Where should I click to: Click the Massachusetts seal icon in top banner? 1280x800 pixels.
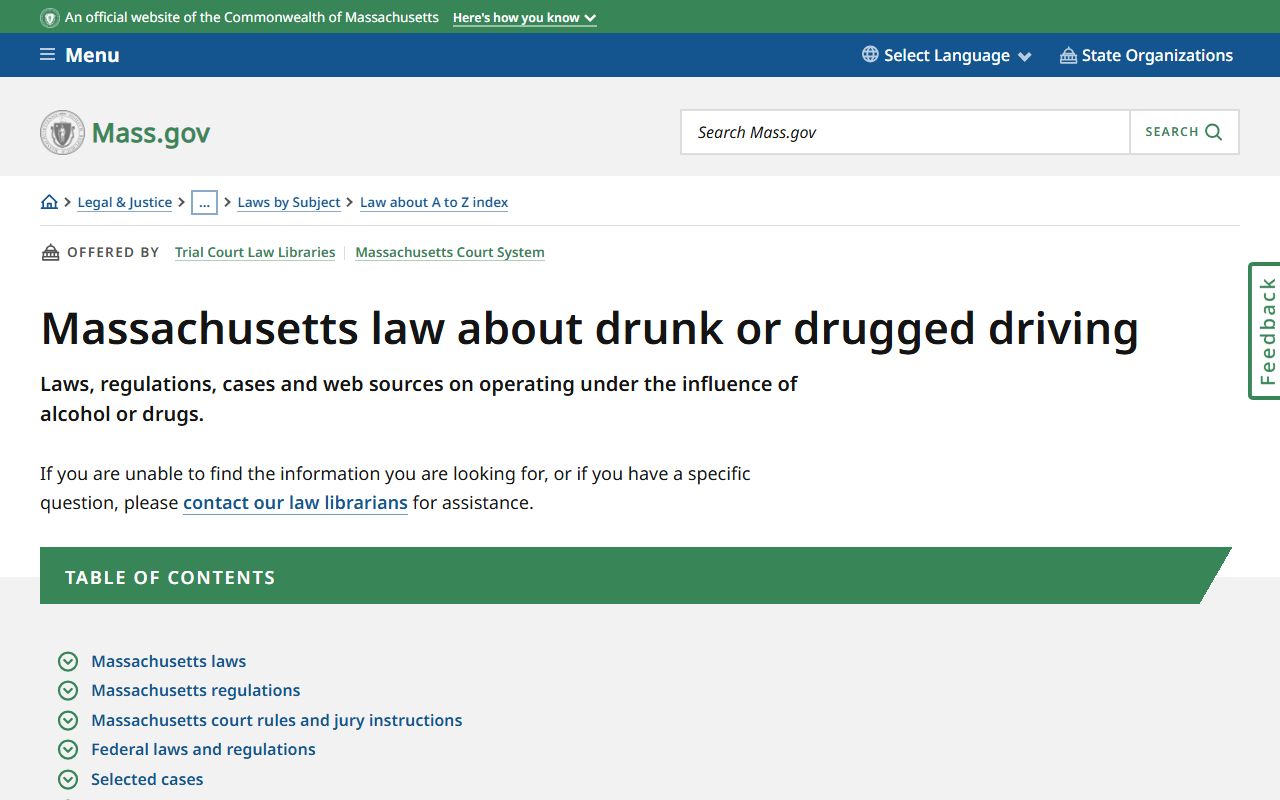pyautogui.click(x=50, y=18)
